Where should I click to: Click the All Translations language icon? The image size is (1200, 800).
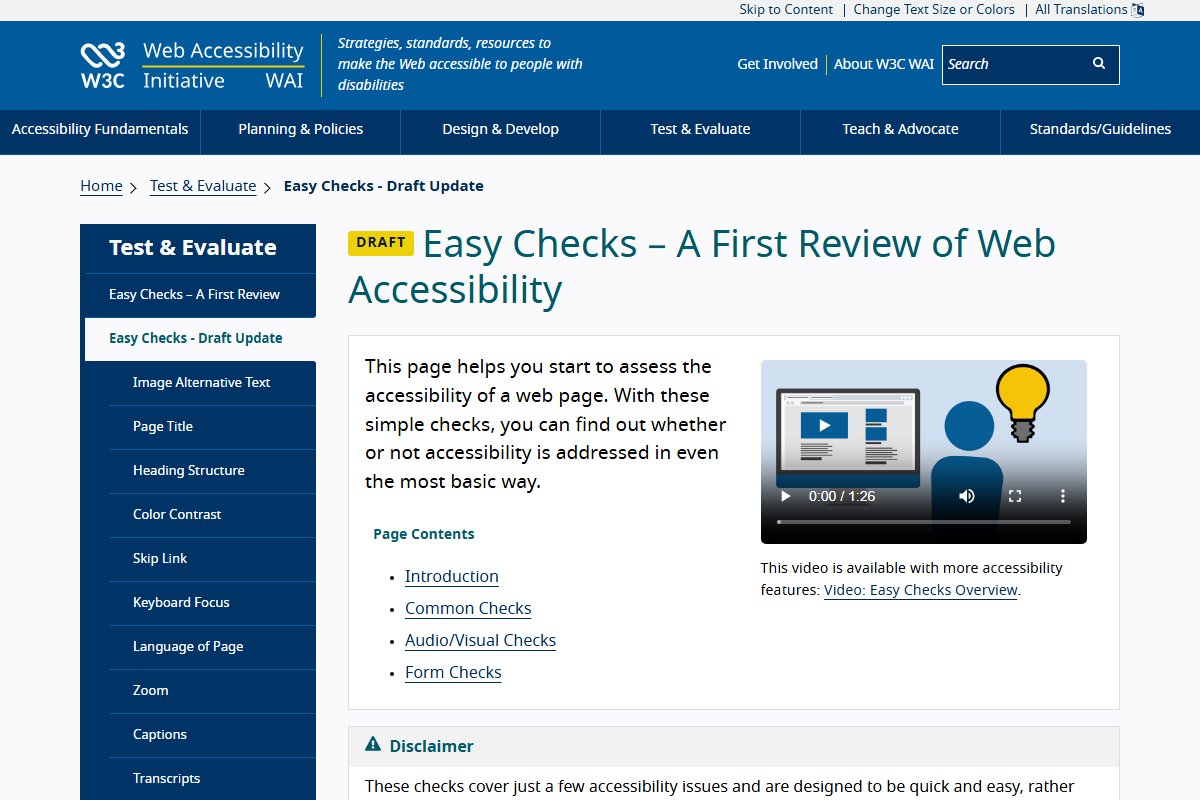[1137, 10]
